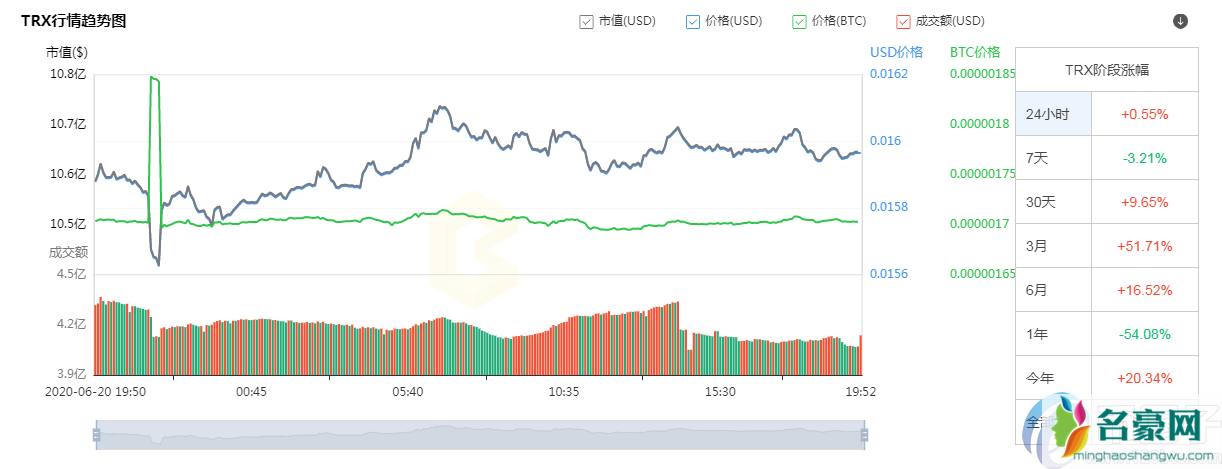Click the +16.52% value

[1145, 290]
